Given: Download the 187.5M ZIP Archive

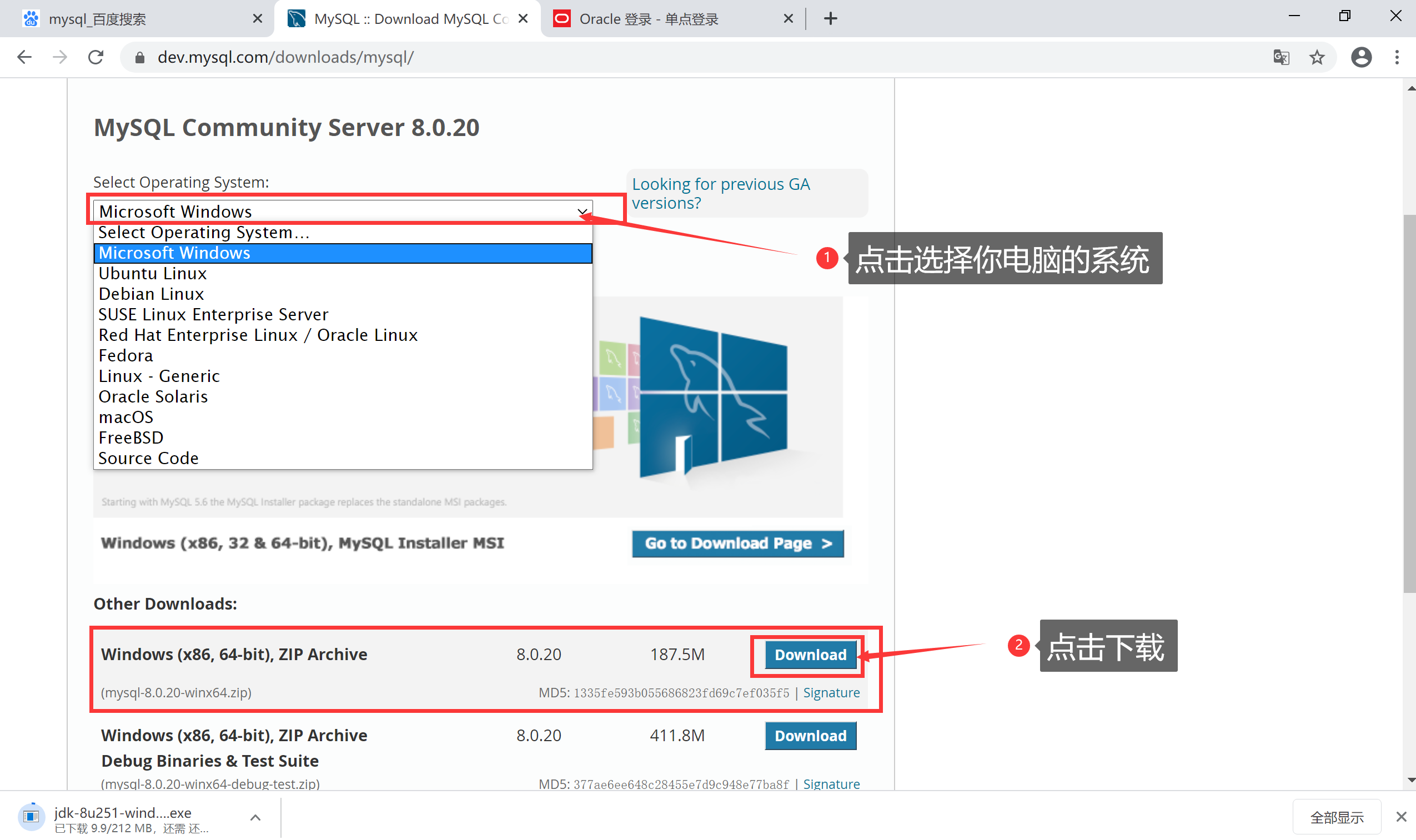Looking at the screenshot, I should pos(810,655).
